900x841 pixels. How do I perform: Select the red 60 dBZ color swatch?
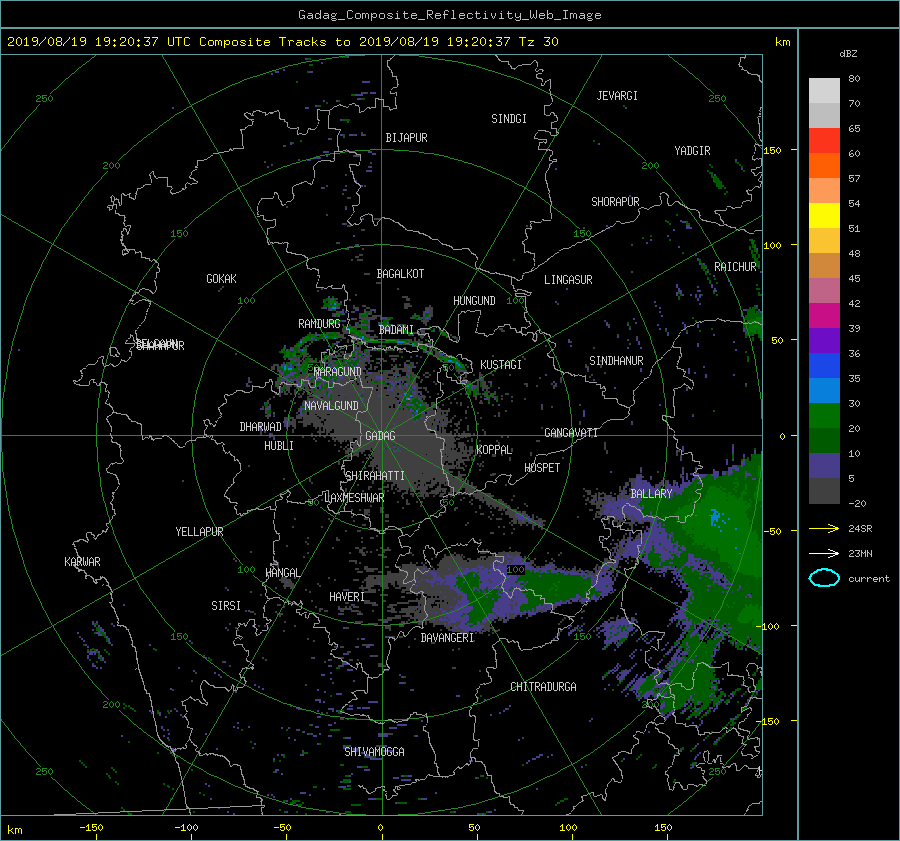824,140
